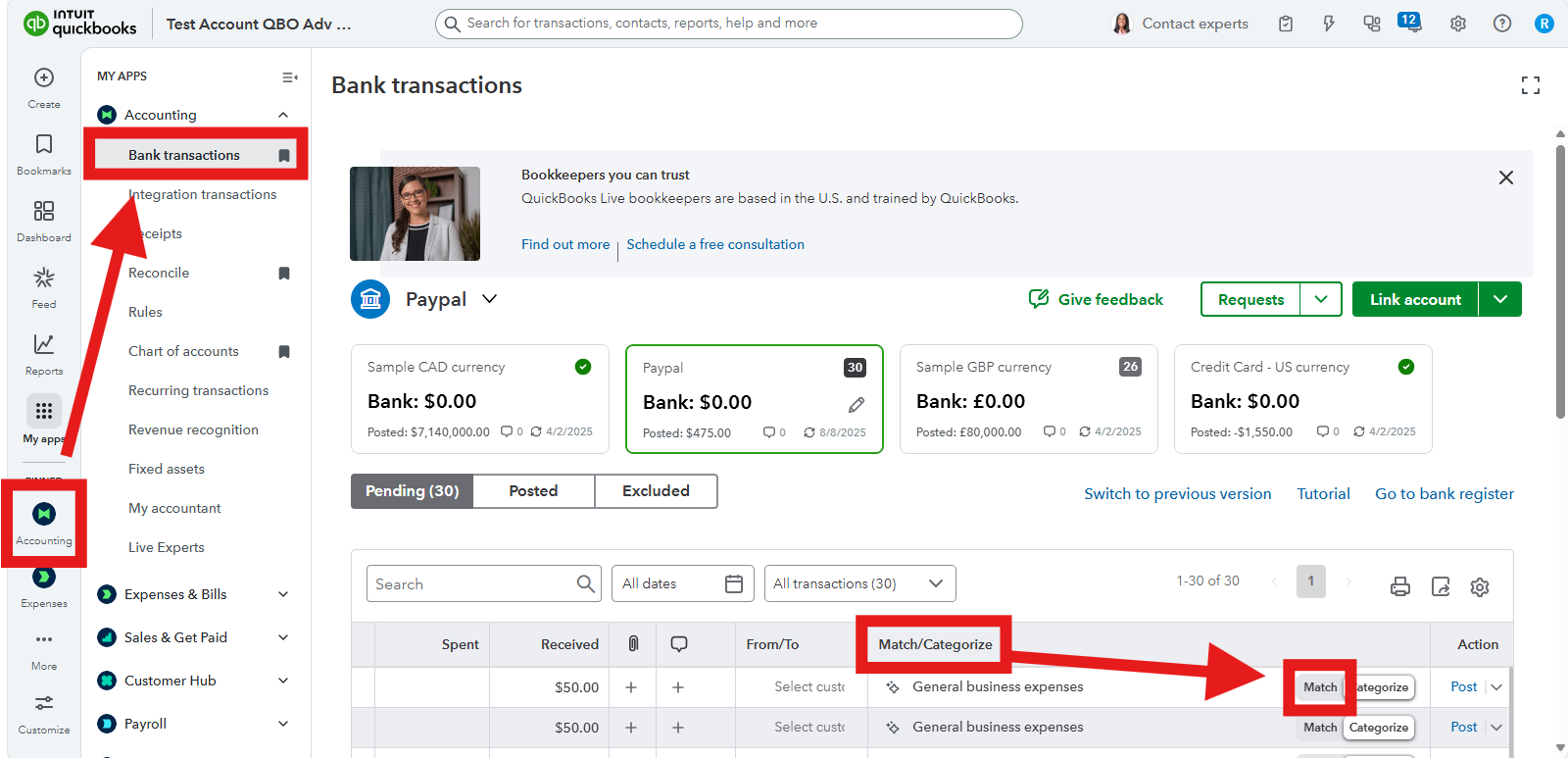
Task: Expand the Payroll section
Action: click(283, 724)
